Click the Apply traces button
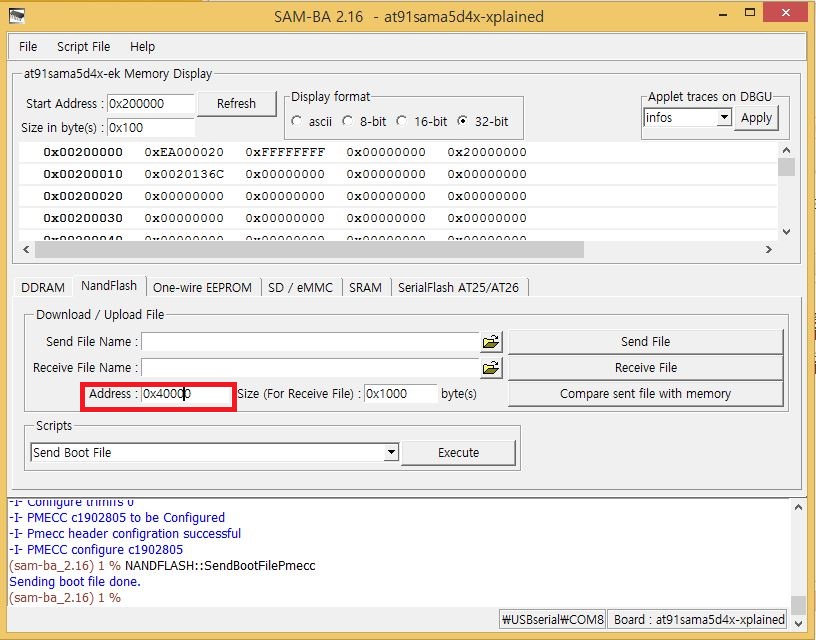Screen dimensions: 816x640 (x=756, y=118)
